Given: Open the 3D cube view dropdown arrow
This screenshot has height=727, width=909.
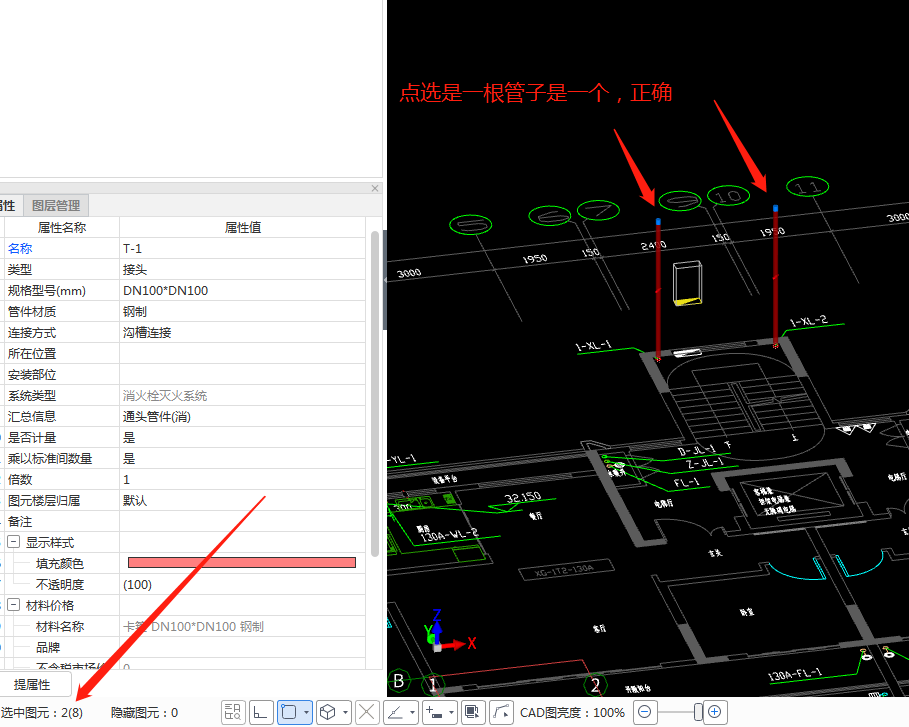Looking at the screenshot, I should coord(346,712).
